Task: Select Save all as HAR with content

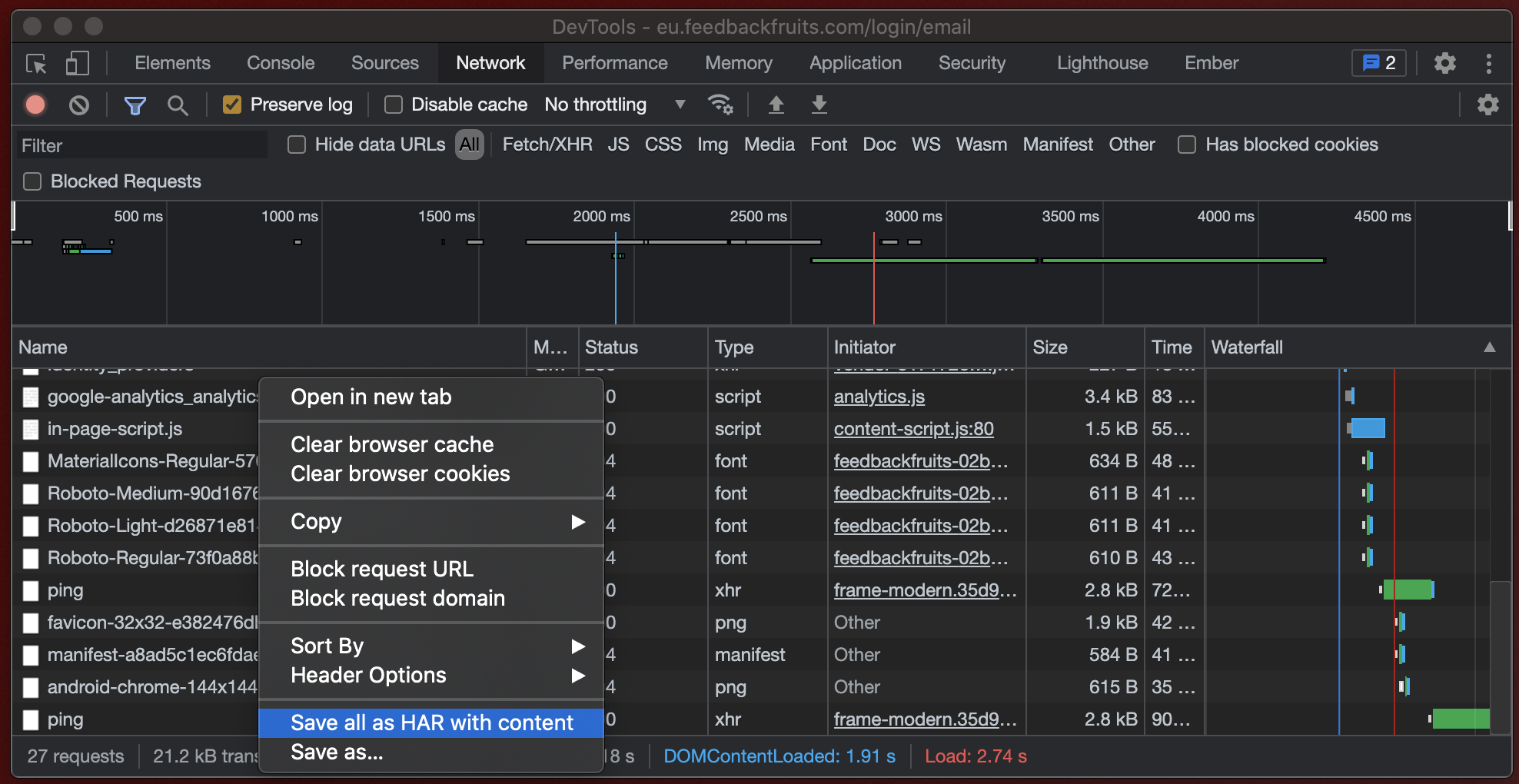Action: [431, 723]
